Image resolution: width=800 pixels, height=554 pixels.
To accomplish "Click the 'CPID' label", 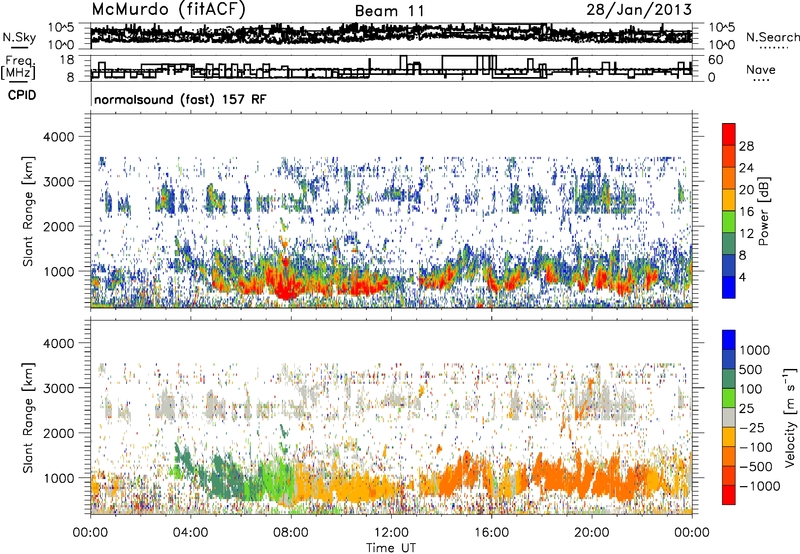I will [22, 95].
